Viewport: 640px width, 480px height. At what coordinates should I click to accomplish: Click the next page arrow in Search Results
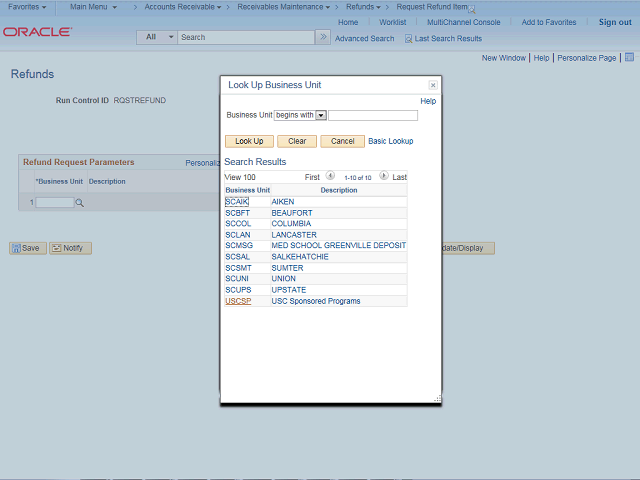[384, 176]
